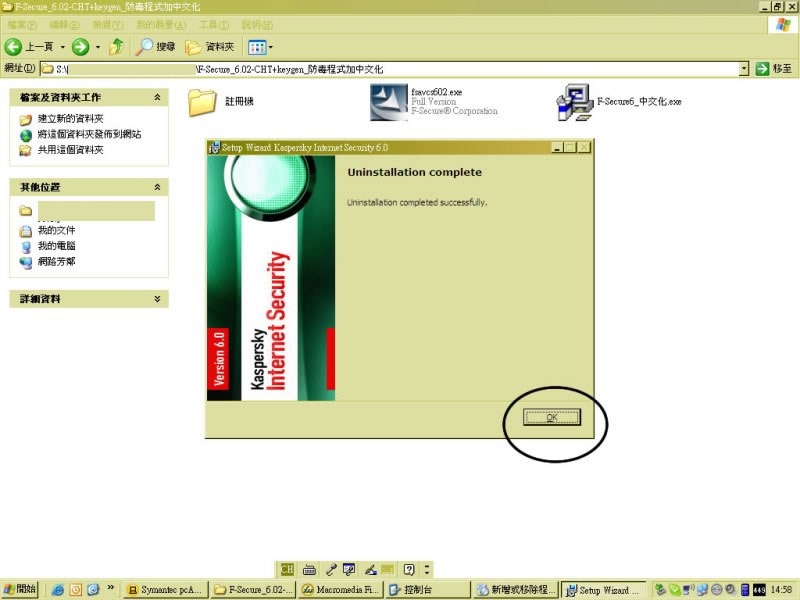Open the Forward button history dropdown arrow
The height and width of the screenshot is (600, 800).
tap(98, 47)
